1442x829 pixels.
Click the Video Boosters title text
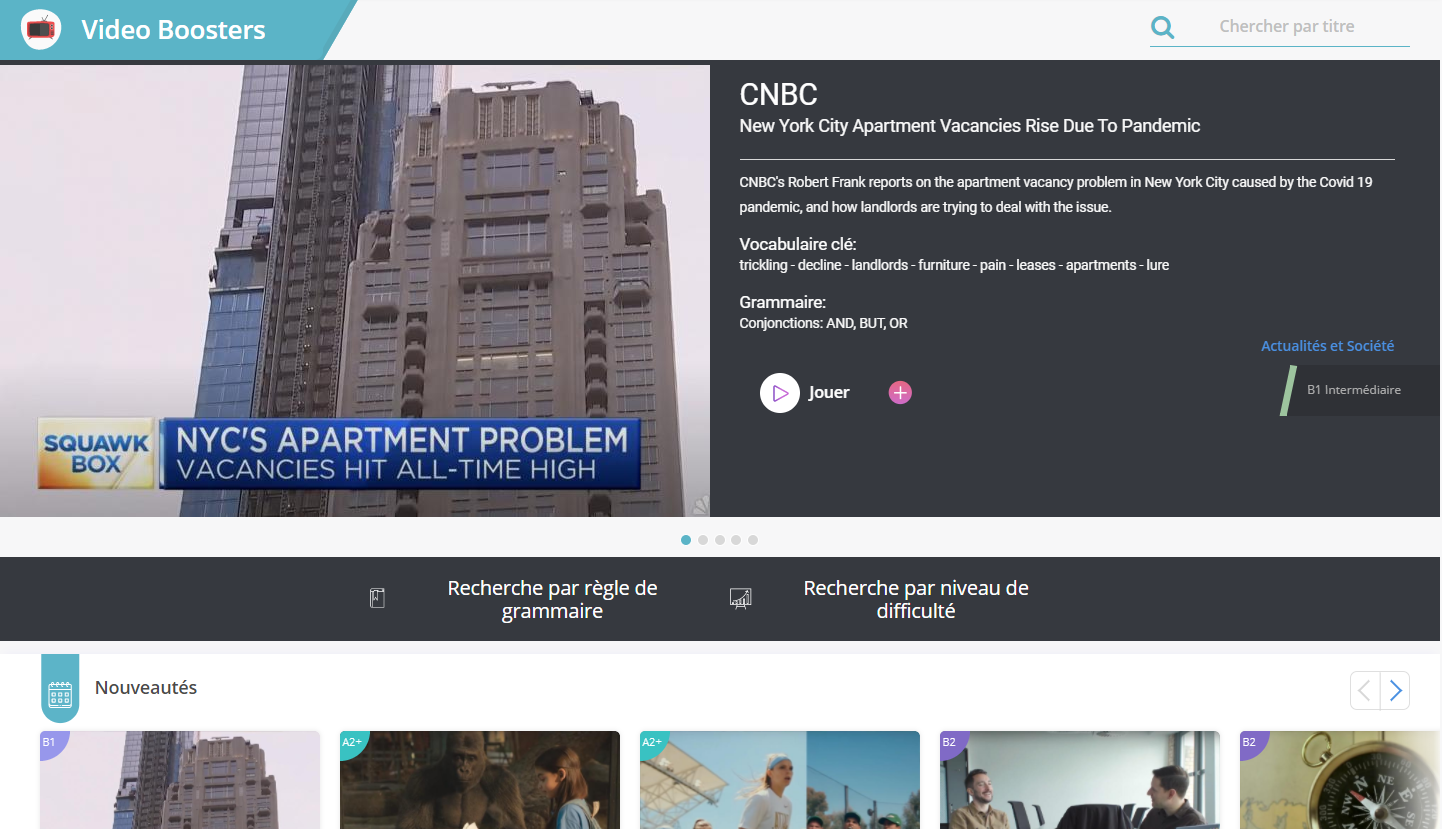point(173,30)
